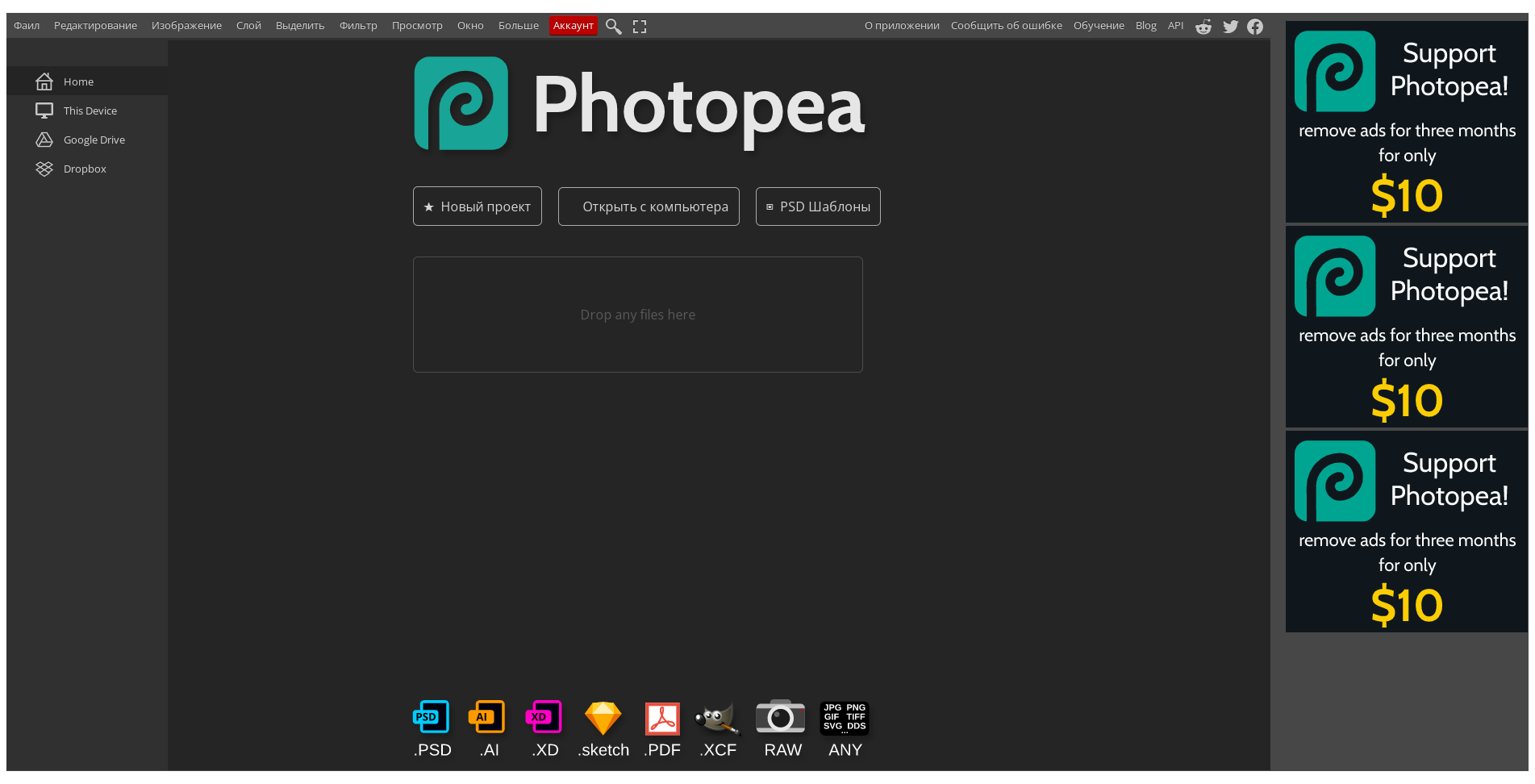Viewport: 1535px width, 784px height.
Task: Open the О приложении link
Action: point(902,26)
